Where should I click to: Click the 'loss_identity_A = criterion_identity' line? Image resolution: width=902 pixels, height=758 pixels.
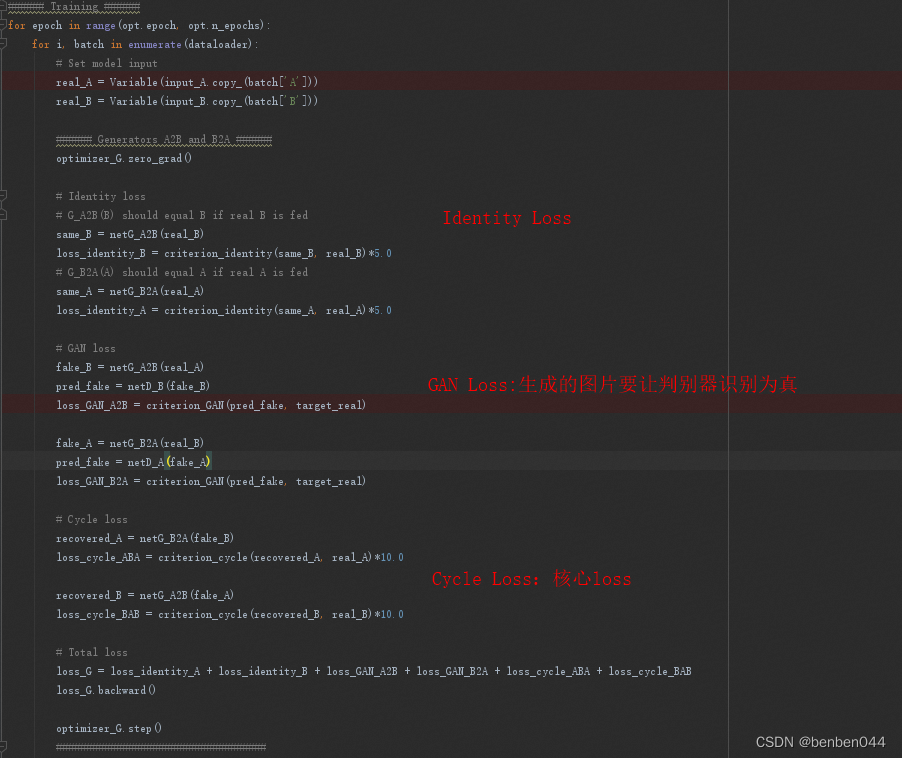tap(224, 310)
